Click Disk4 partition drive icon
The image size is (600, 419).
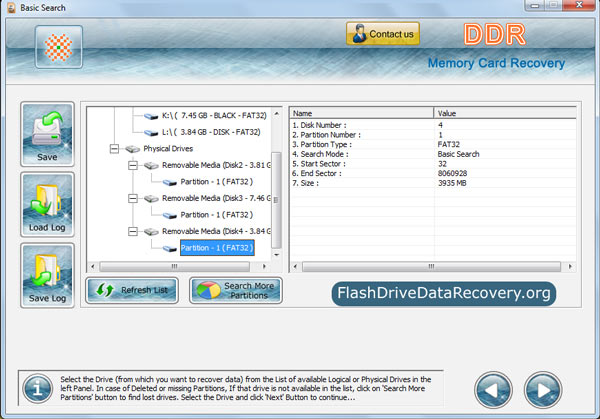170,249
